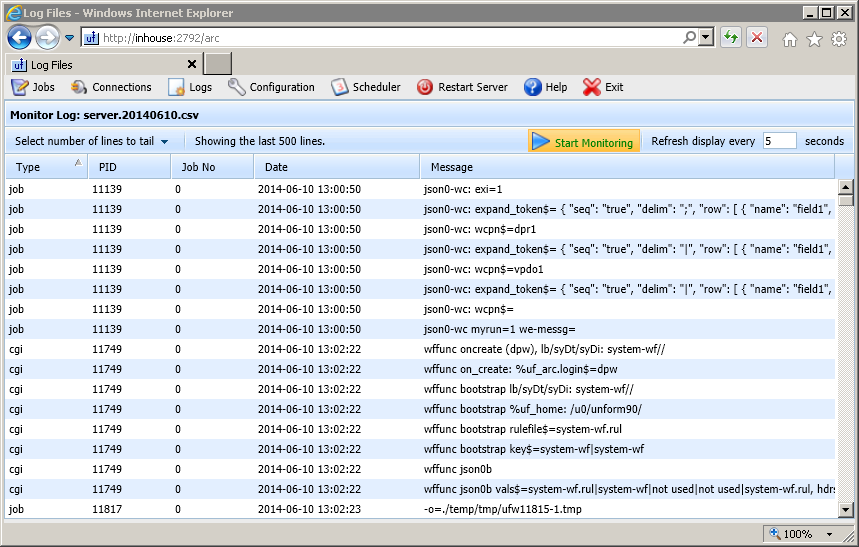This screenshot has width=859, height=547.
Task: Click the refresh interval seconds input field
Action: pos(779,141)
